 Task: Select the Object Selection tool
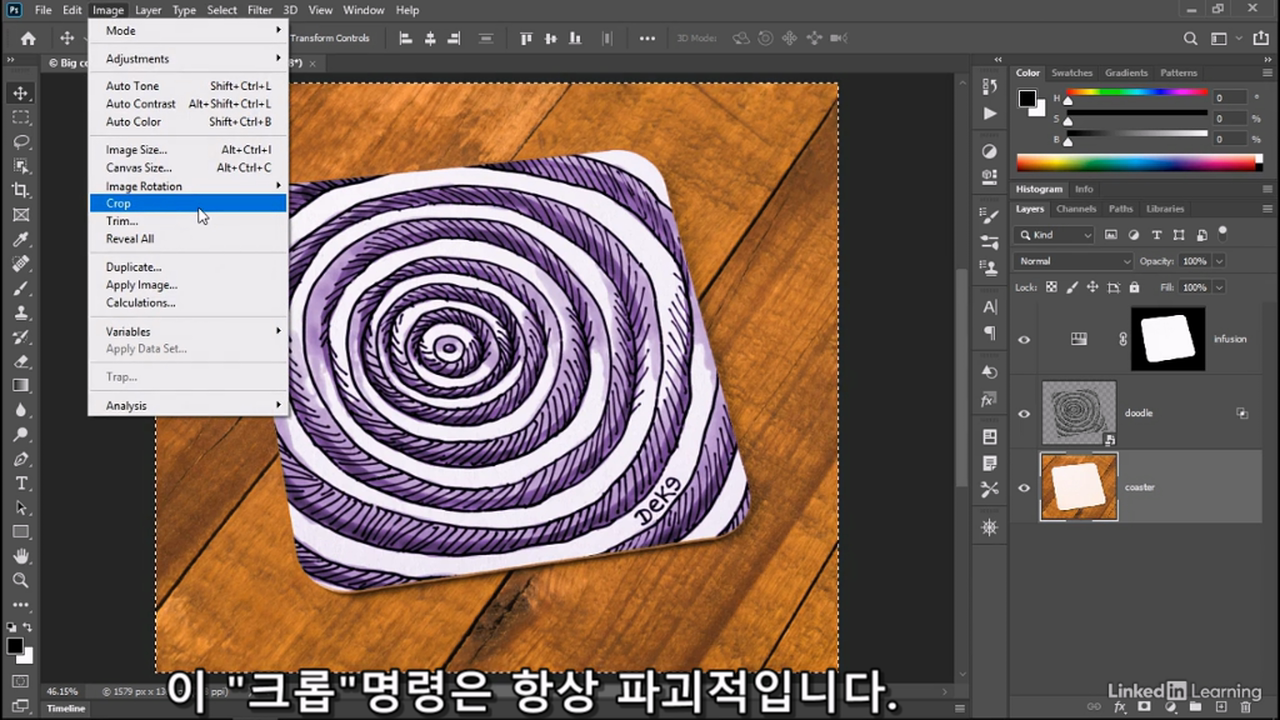point(21,166)
